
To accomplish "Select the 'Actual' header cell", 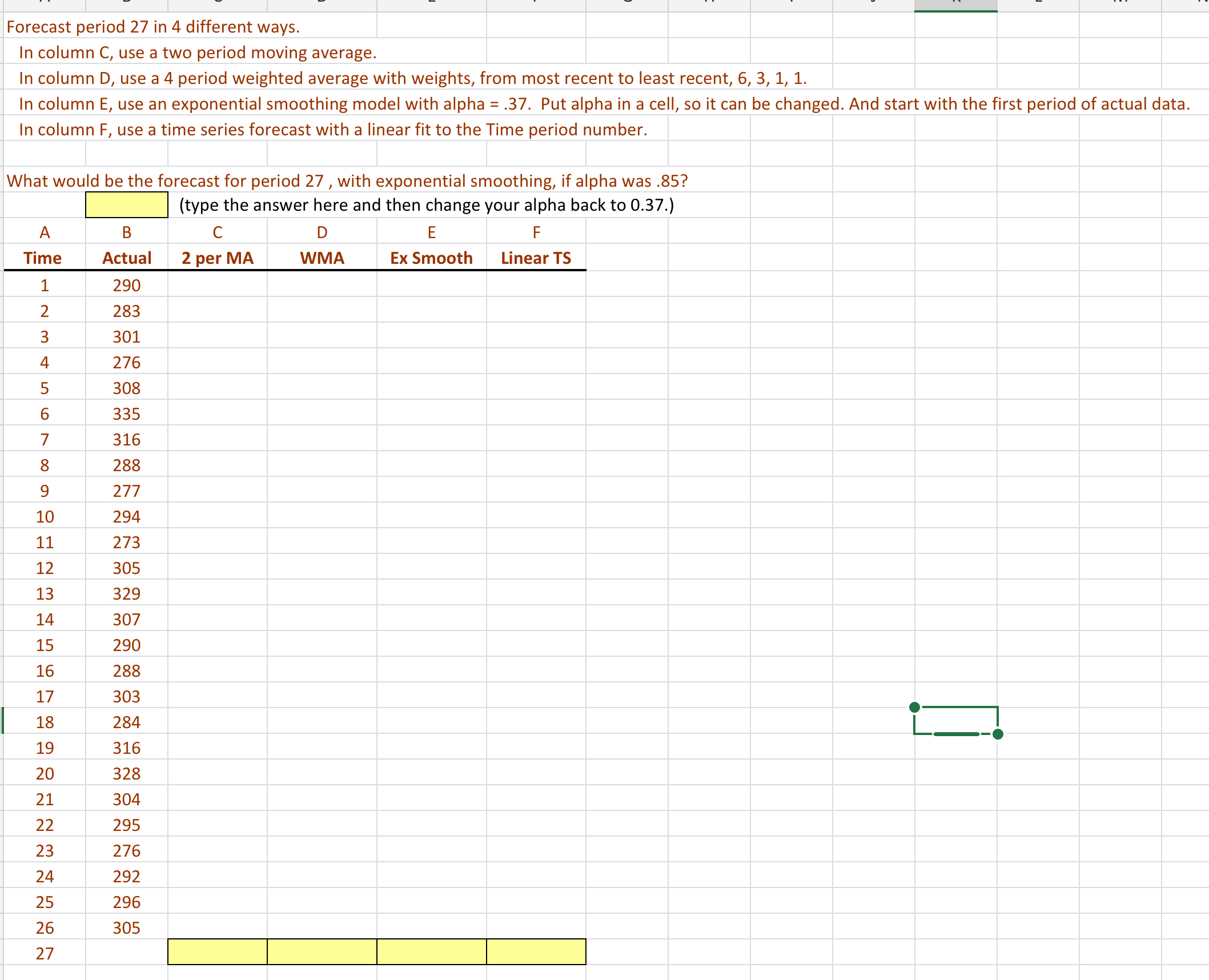I will tap(126, 258).
